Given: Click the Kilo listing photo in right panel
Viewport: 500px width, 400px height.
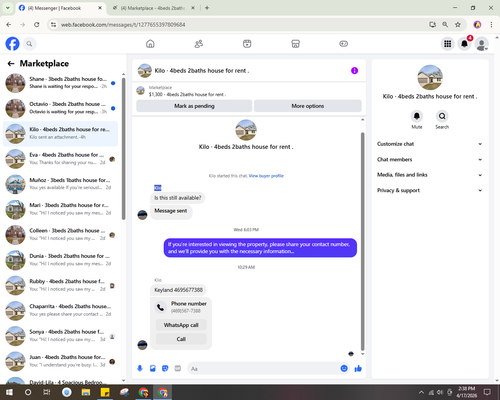Looking at the screenshot, I should [430, 77].
